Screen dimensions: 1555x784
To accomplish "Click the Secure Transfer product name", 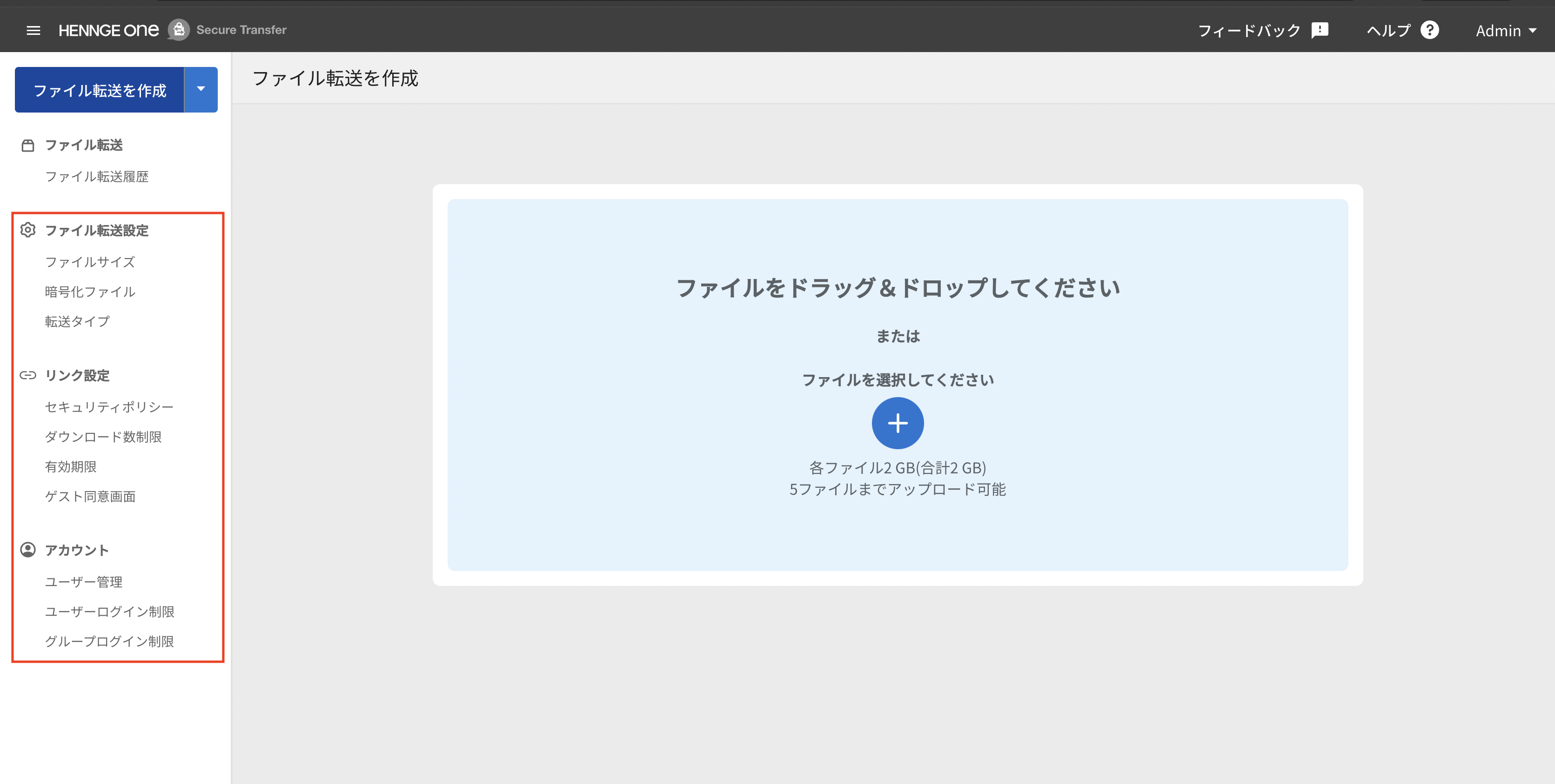I will tap(241, 30).
